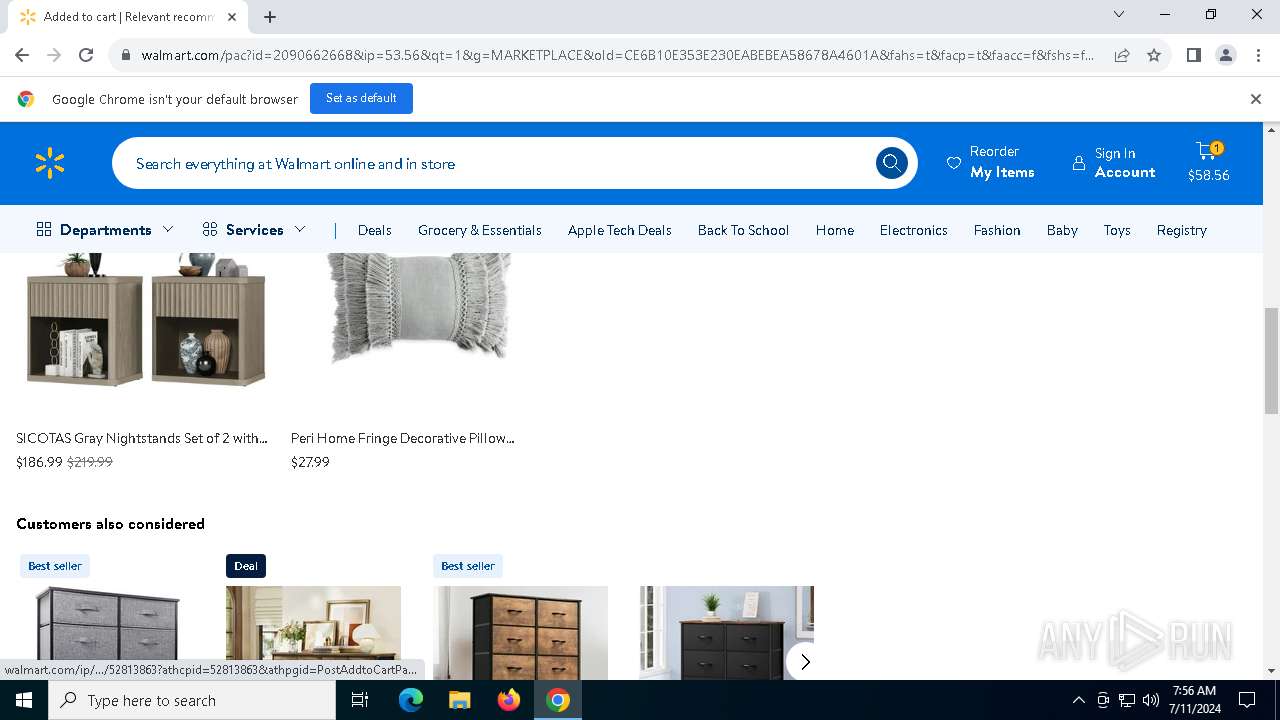Click the Deal-tagged bedroom product thumbnail
Image resolution: width=1280 pixels, height=720 pixels.
pos(313,633)
